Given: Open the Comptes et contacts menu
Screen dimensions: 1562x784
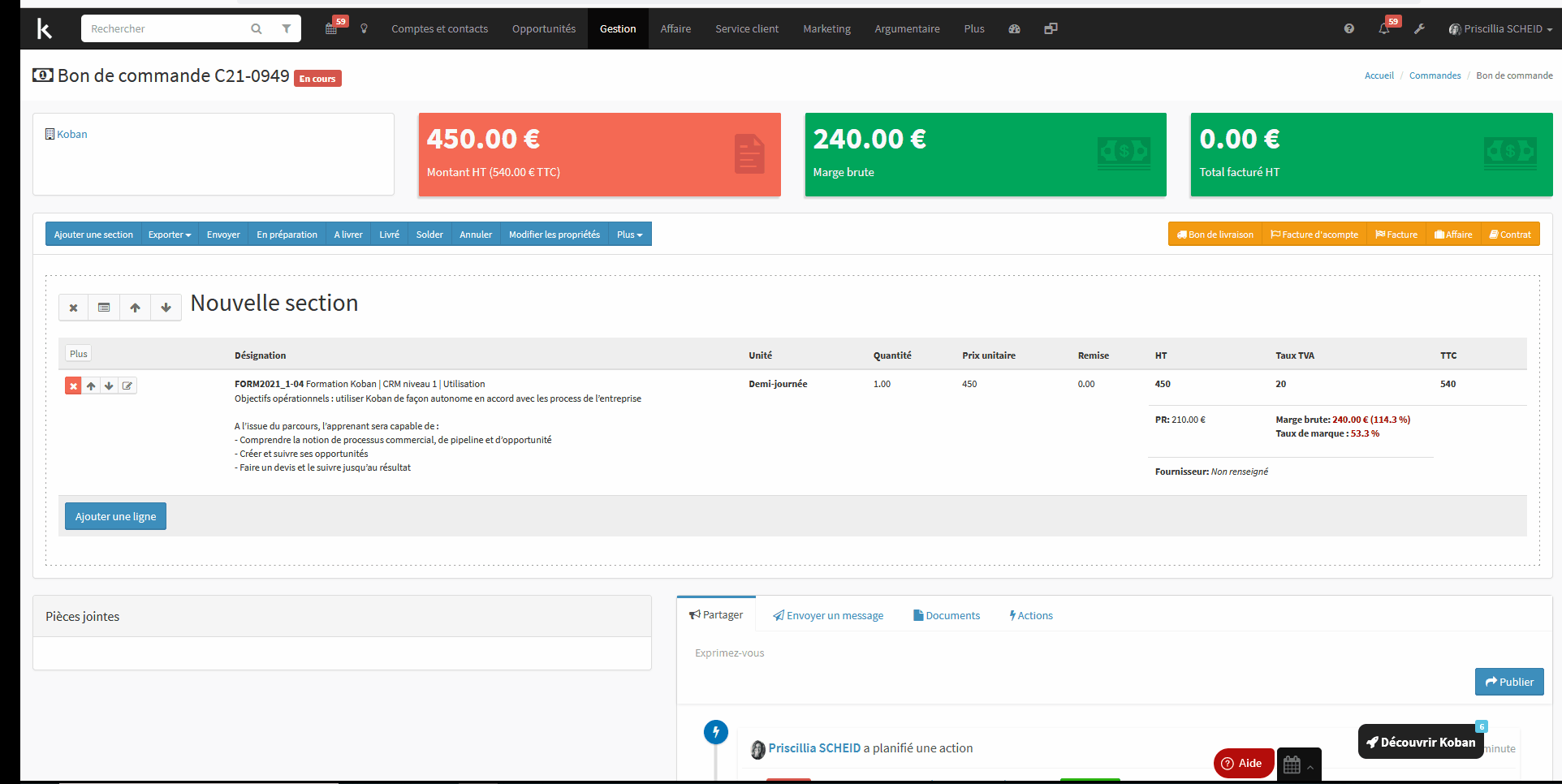Looking at the screenshot, I should tap(440, 28).
